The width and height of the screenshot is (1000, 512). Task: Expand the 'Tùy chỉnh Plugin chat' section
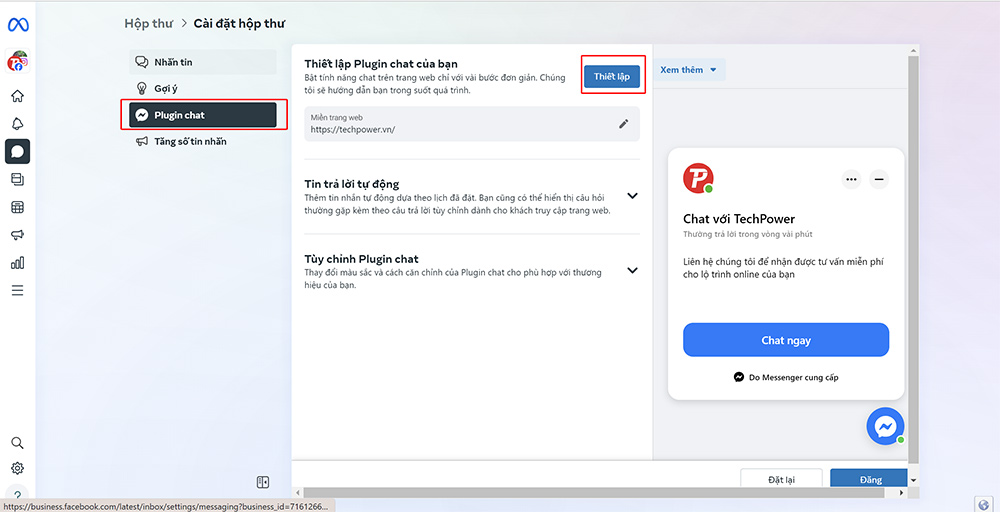click(632, 270)
